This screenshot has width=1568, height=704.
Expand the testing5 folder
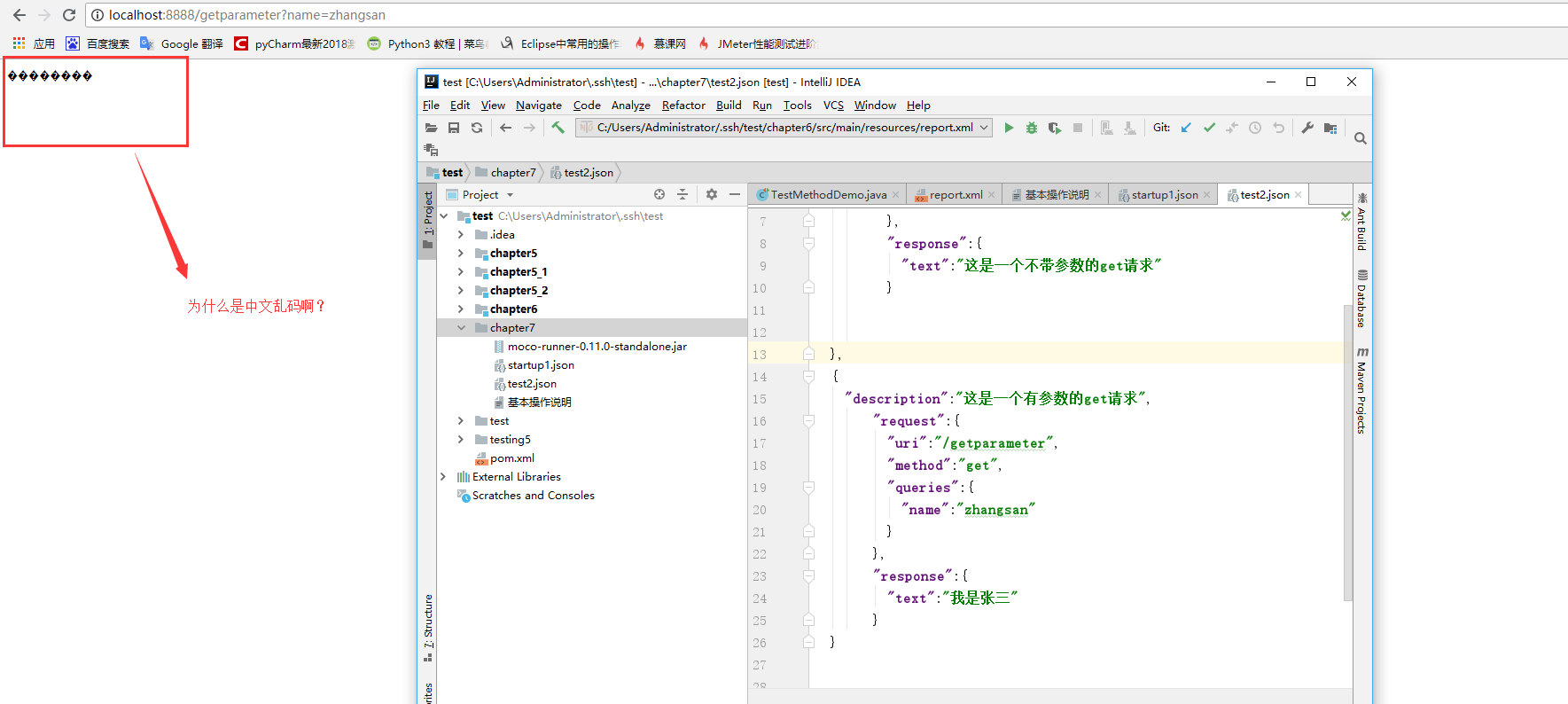click(x=460, y=440)
